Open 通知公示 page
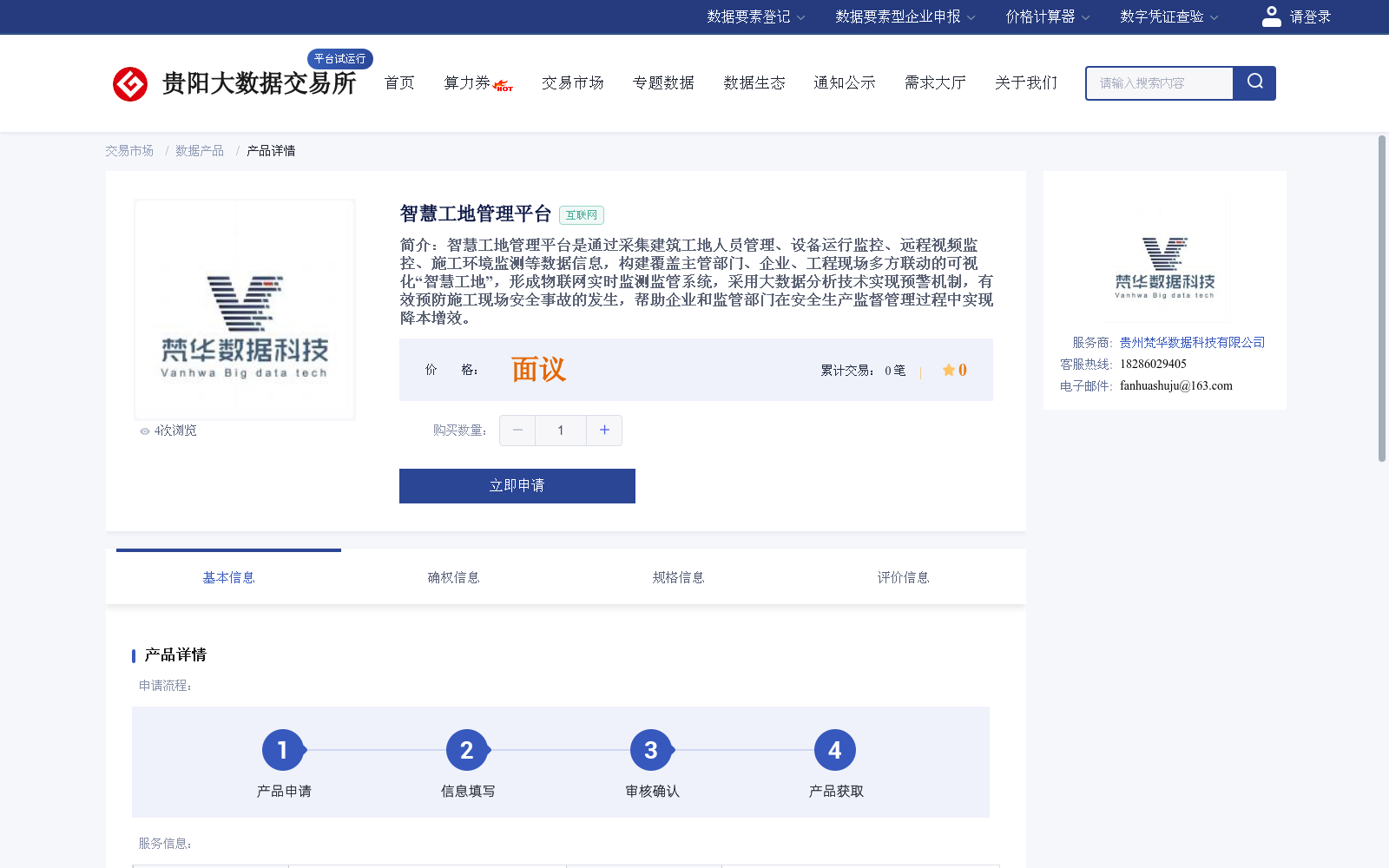Viewport: 1389px width, 868px height. (845, 82)
